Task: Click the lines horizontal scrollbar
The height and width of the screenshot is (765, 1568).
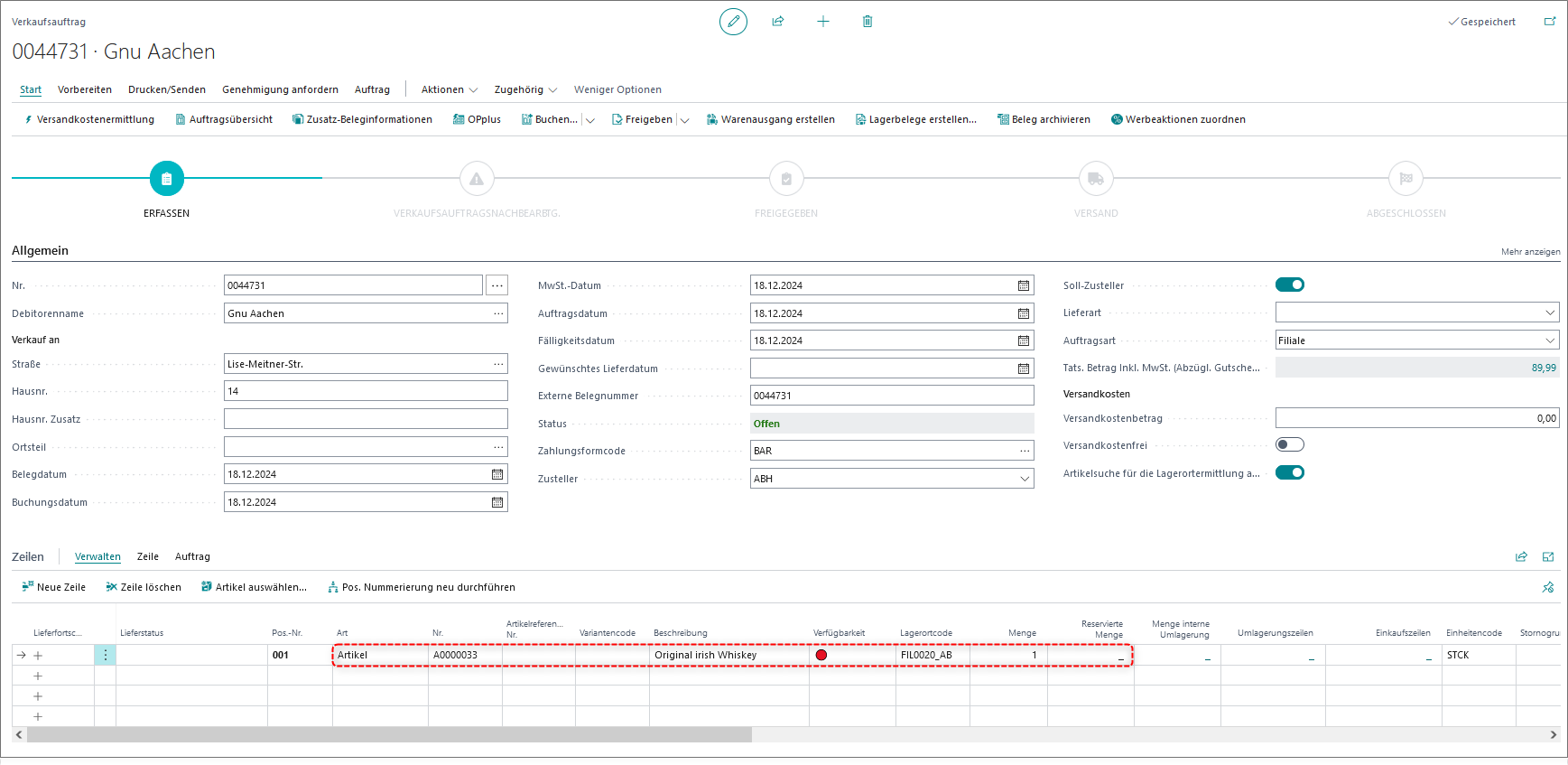Action: [389, 735]
